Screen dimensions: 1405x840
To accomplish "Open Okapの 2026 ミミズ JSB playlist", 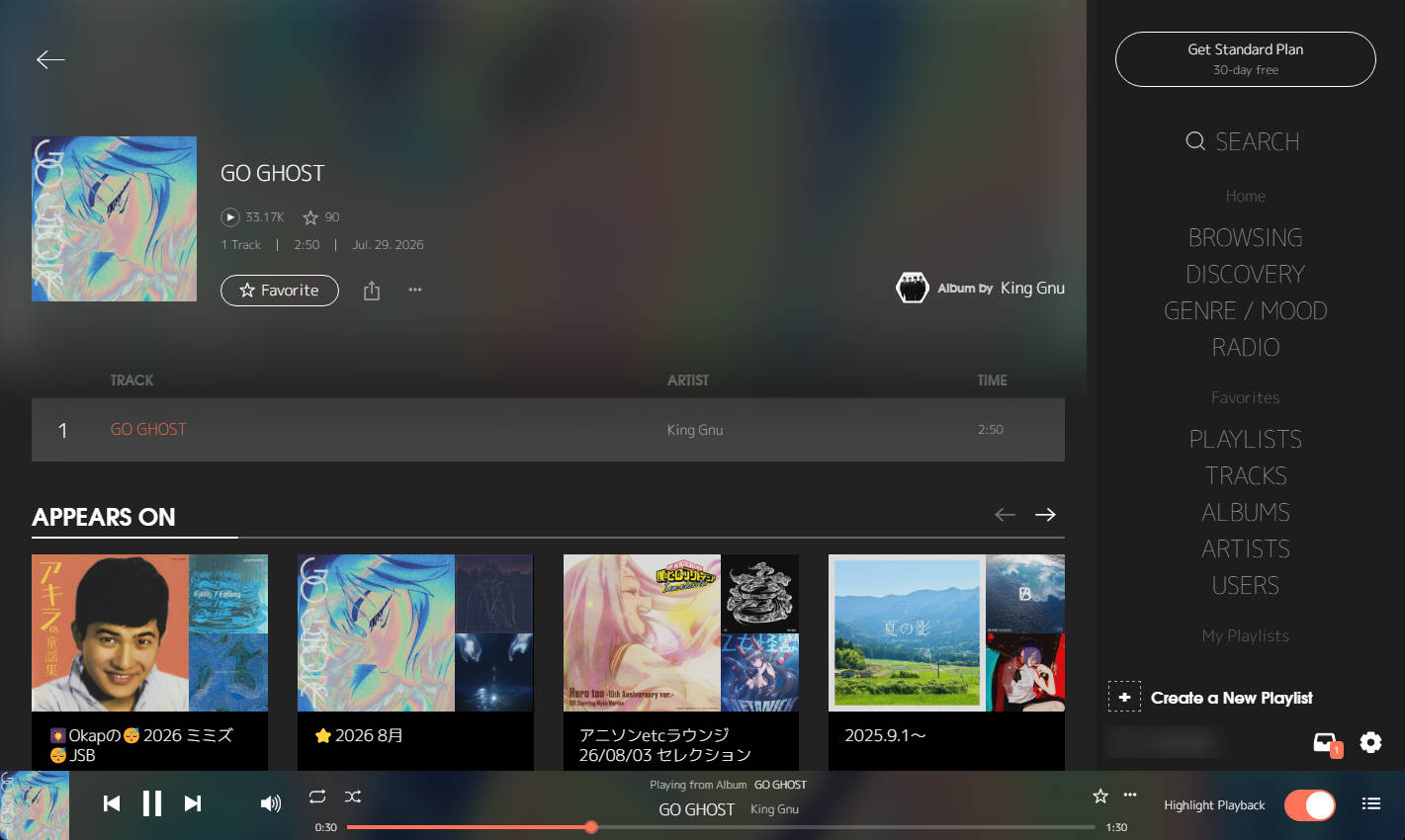I will (149, 662).
